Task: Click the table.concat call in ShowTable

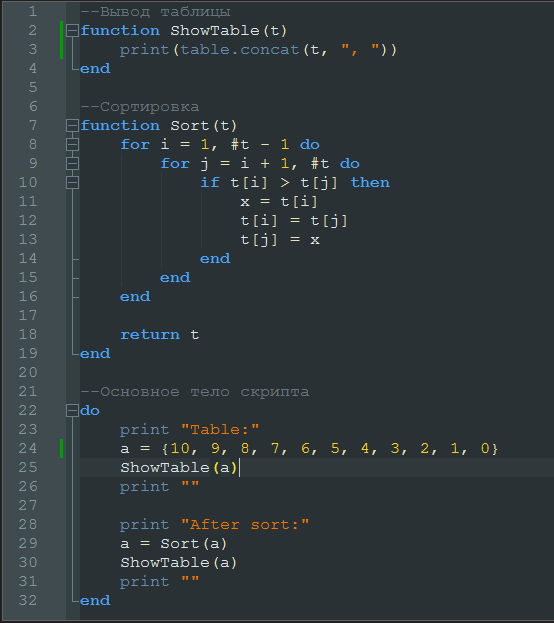Action: click(239, 50)
